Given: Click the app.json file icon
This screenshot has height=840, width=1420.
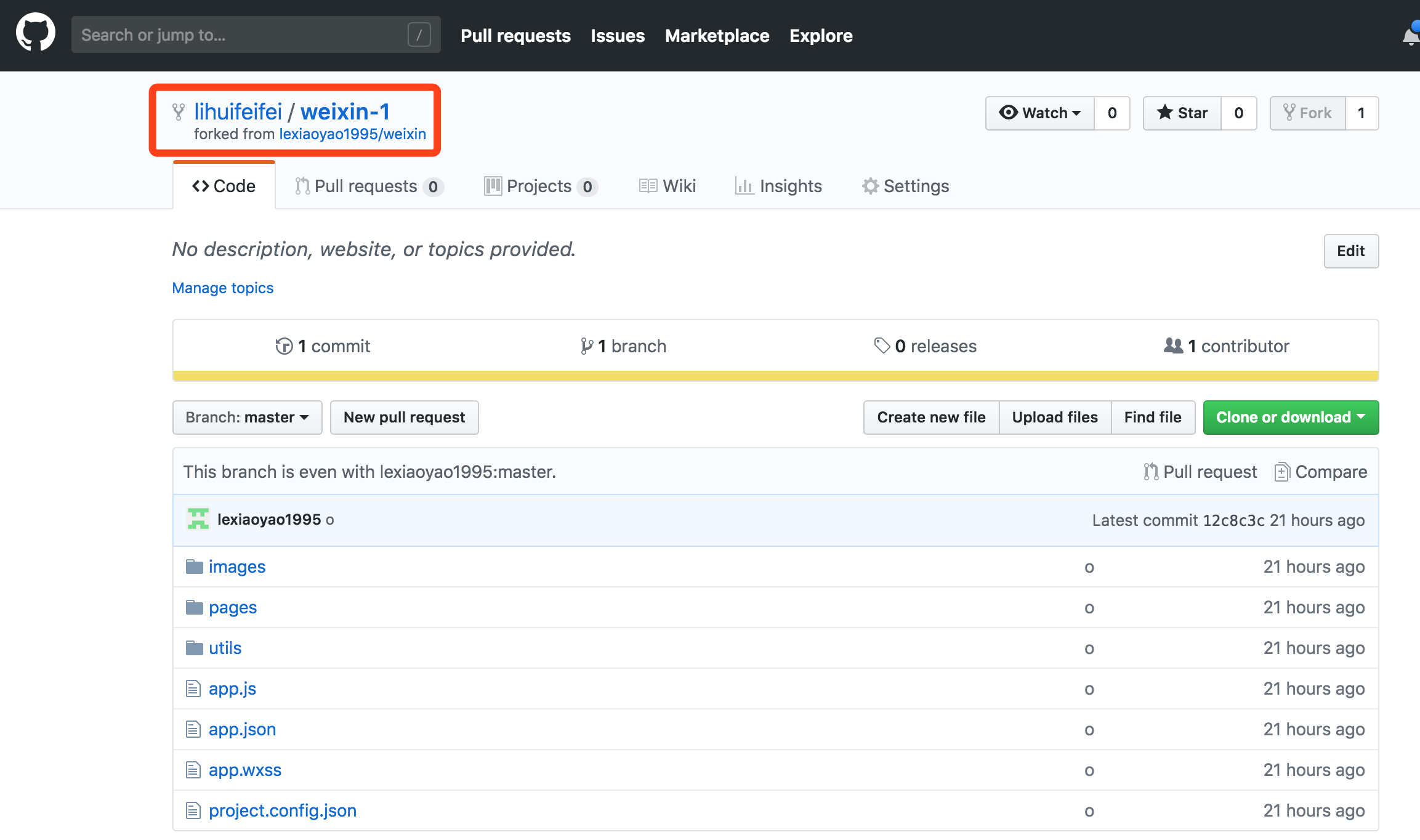Looking at the screenshot, I should click(193, 729).
